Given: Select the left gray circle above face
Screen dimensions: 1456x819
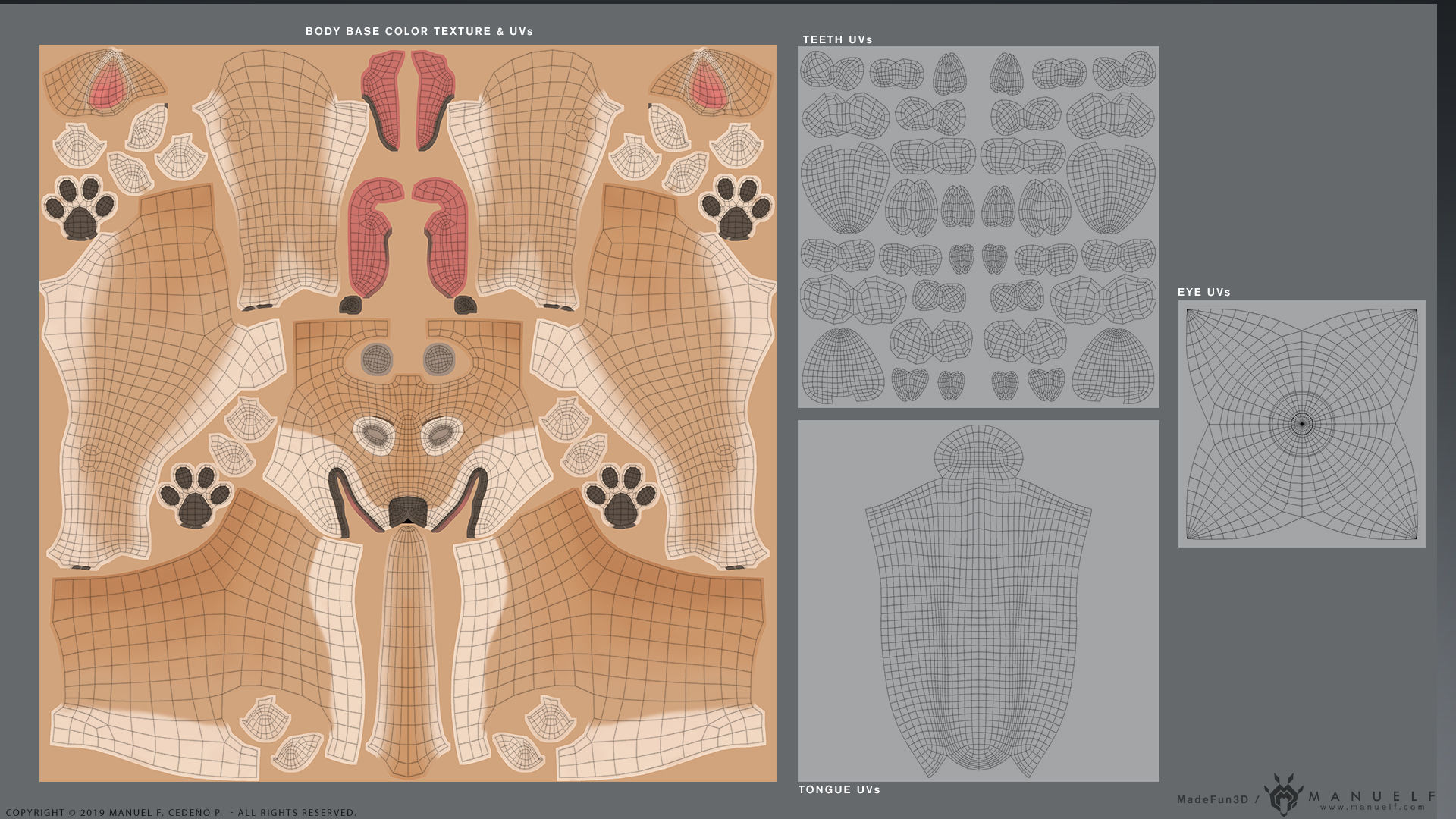Looking at the screenshot, I should tap(377, 359).
